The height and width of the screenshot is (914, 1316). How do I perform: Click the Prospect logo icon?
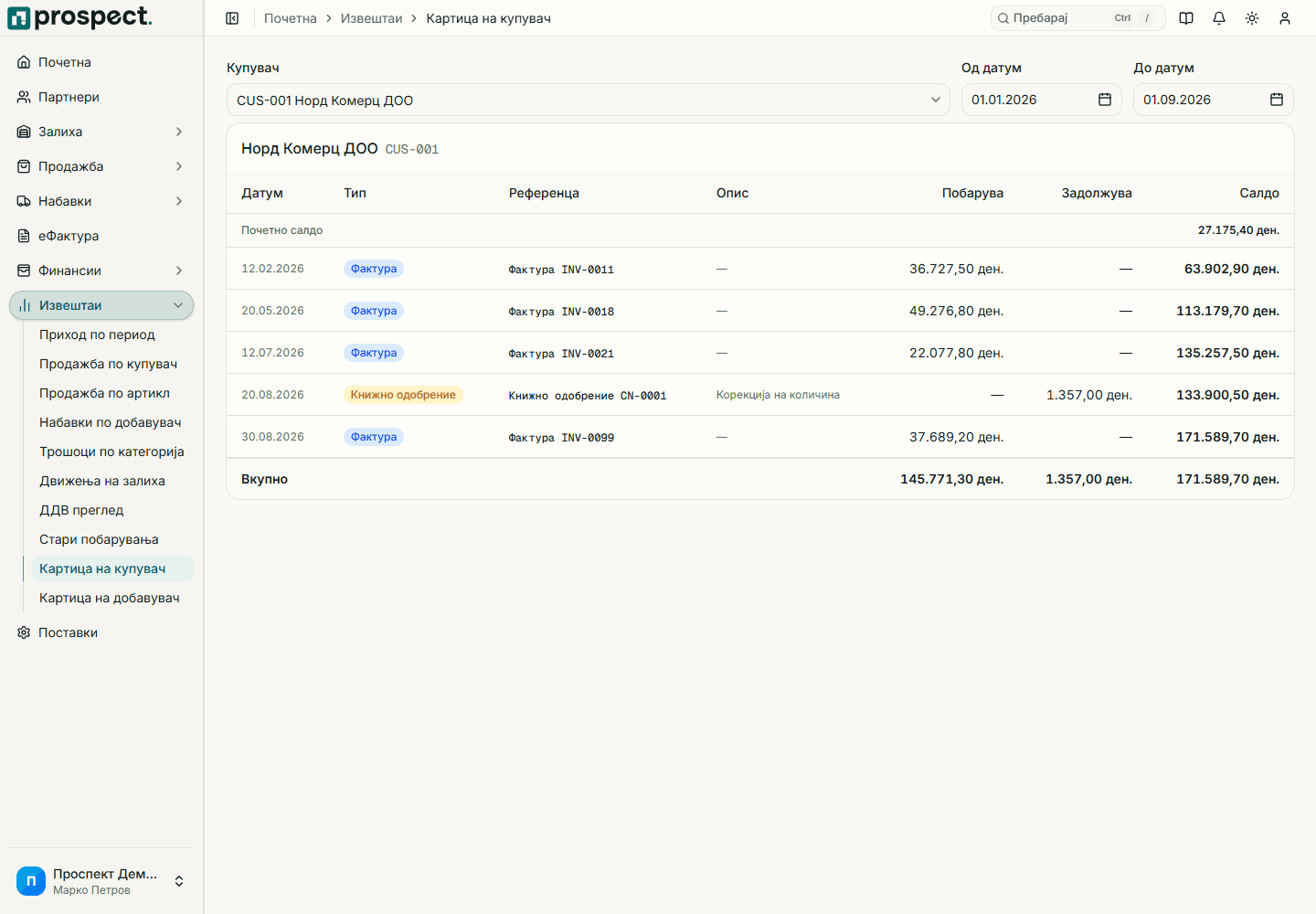tap(19, 18)
